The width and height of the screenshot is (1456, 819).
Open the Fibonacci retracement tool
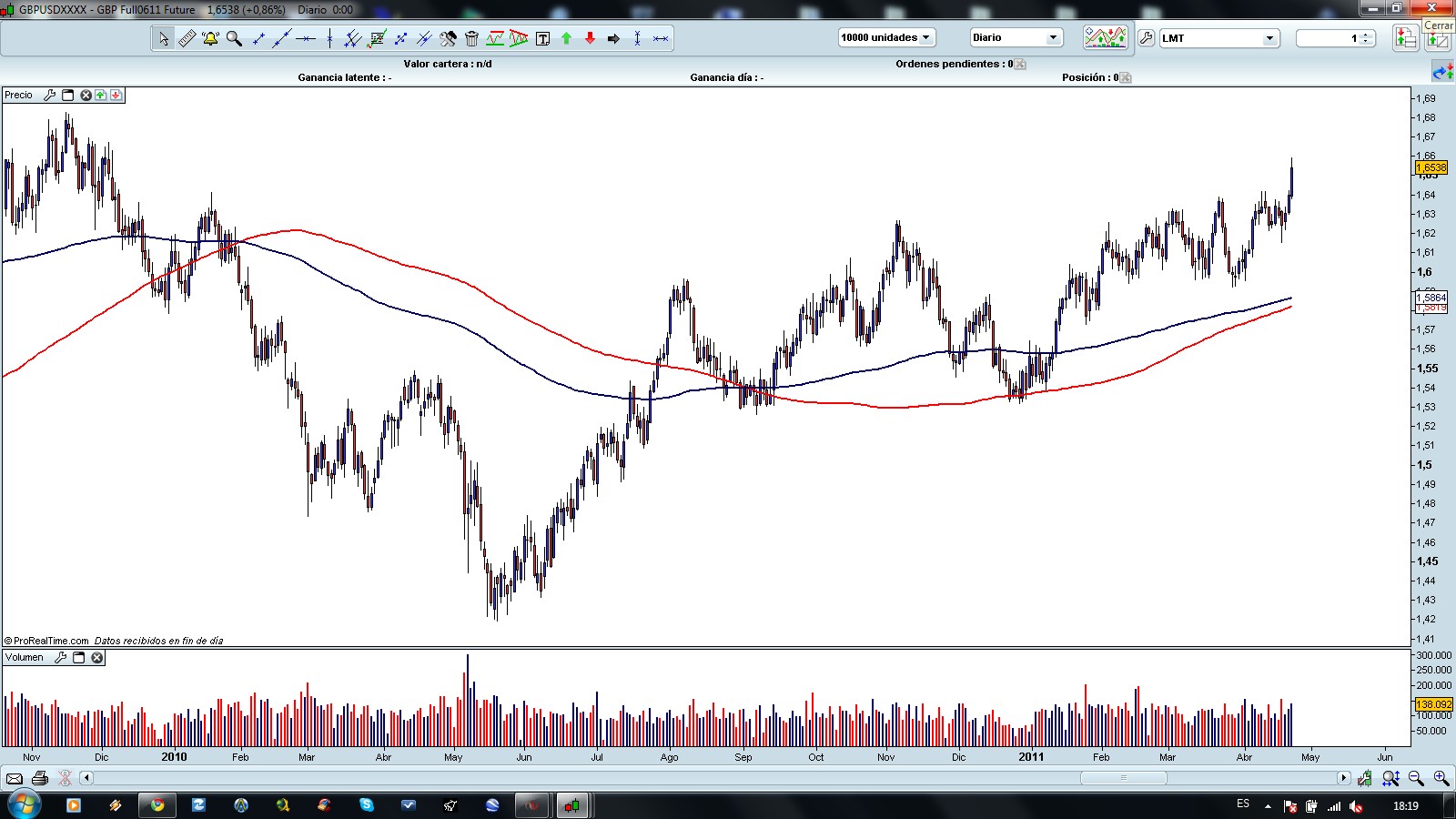pyautogui.click(x=377, y=38)
